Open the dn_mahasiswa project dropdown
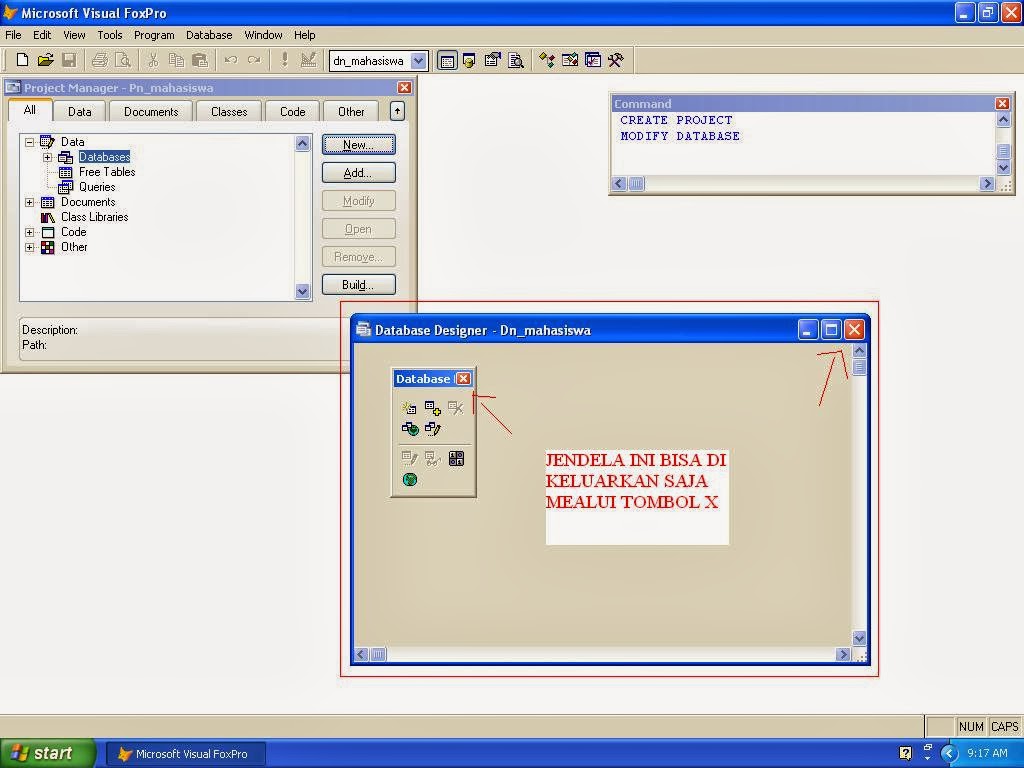 [x=418, y=60]
